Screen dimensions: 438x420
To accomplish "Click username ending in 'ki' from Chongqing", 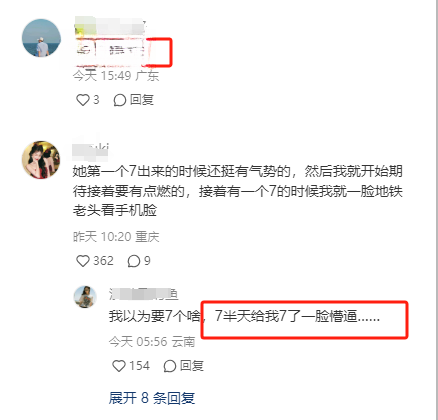I will click(x=91, y=149).
